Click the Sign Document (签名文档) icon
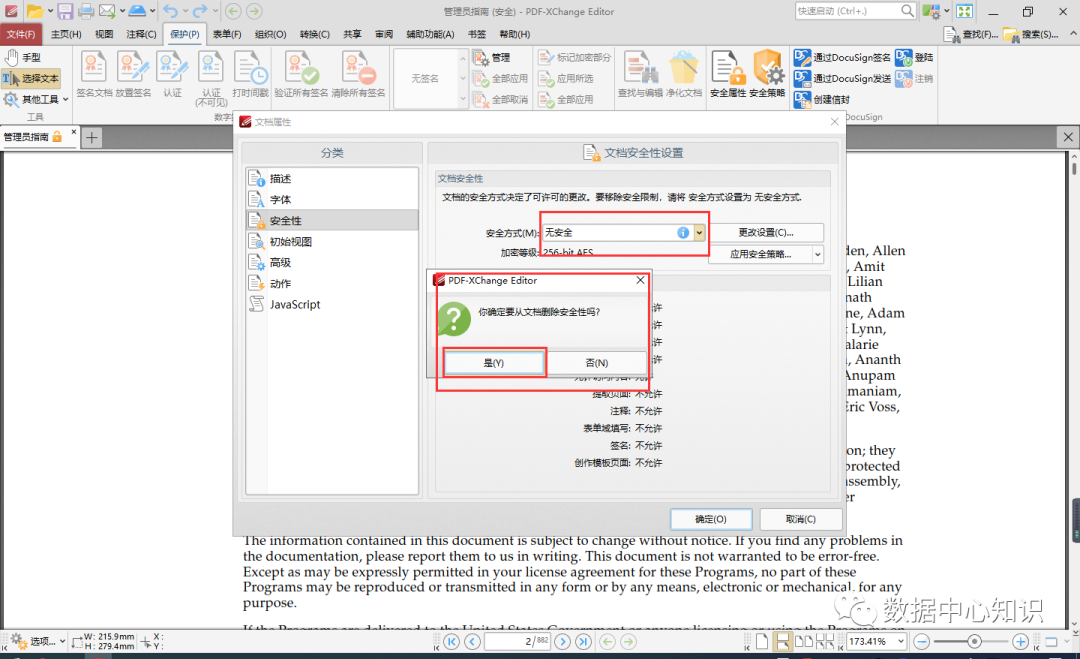1080x659 pixels. coord(94,75)
